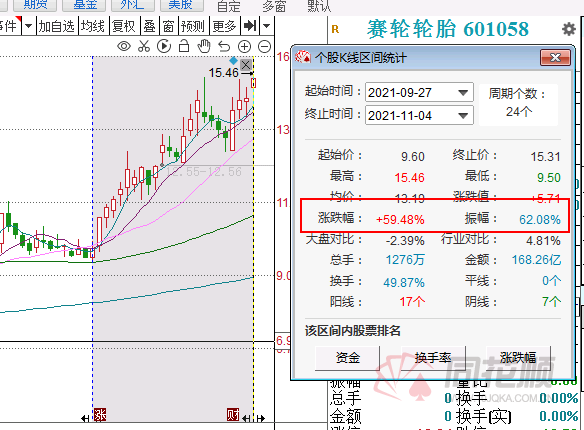This screenshot has height=430, width=584.
Task: Click 预测 toolbar button
Action: (x=193, y=26)
